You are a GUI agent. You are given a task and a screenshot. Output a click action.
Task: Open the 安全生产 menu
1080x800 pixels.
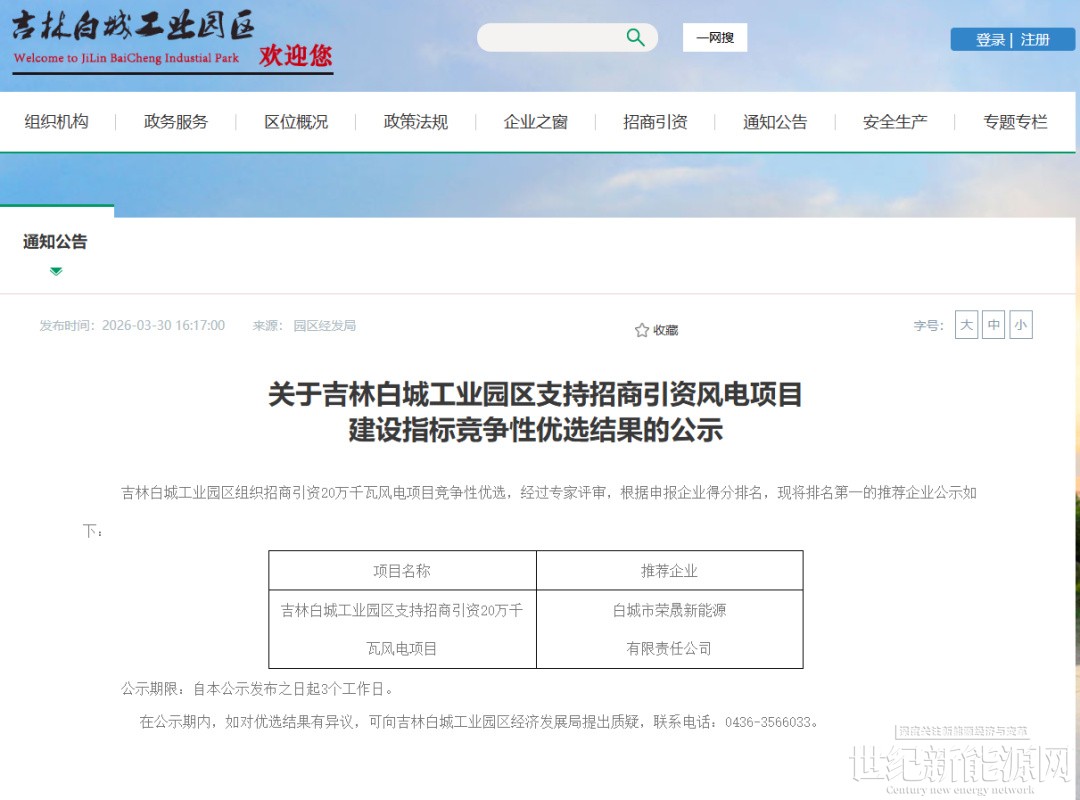tap(895, 122)
